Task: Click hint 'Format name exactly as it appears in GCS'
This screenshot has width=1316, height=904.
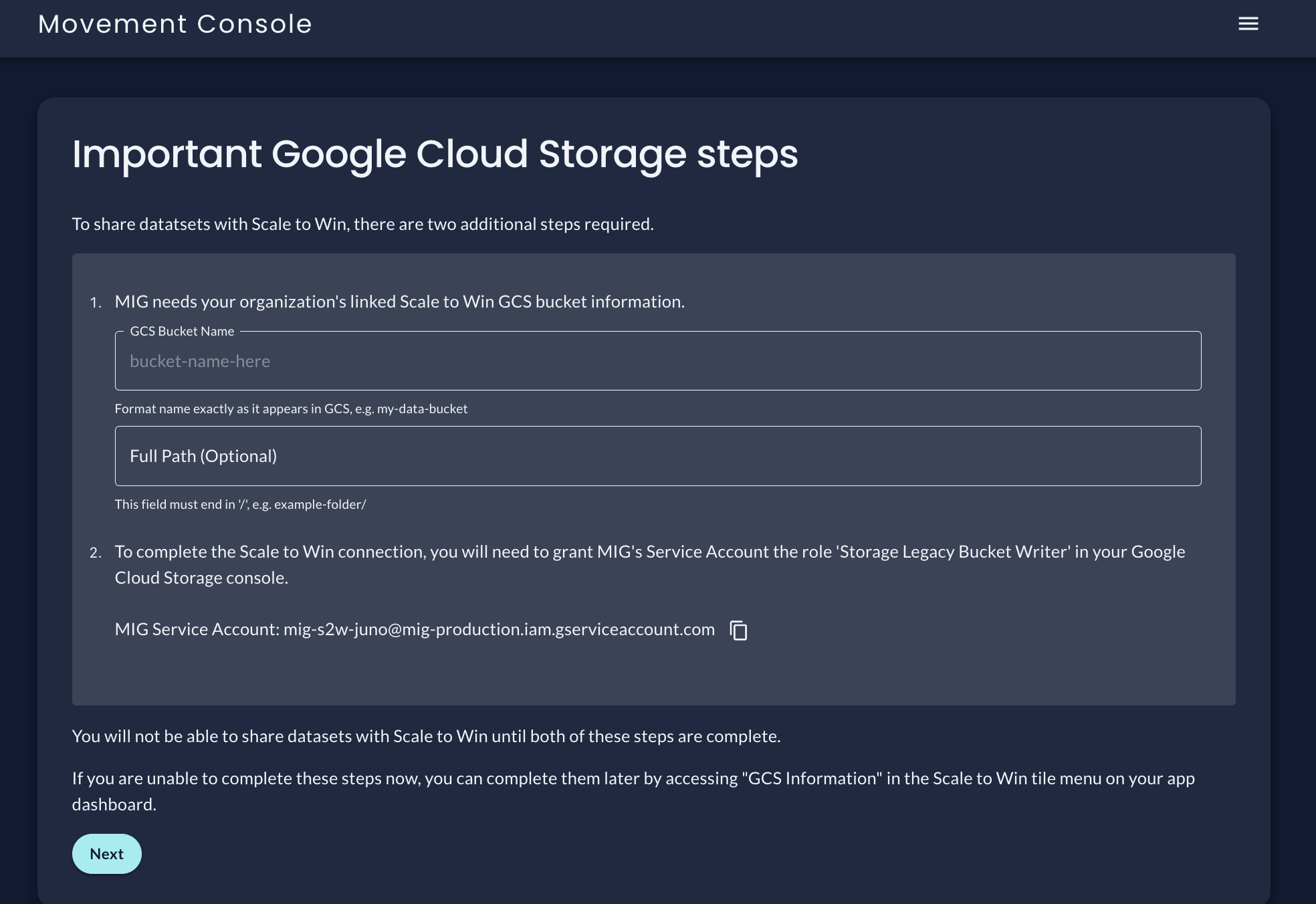Action: (x=291, y=409)
